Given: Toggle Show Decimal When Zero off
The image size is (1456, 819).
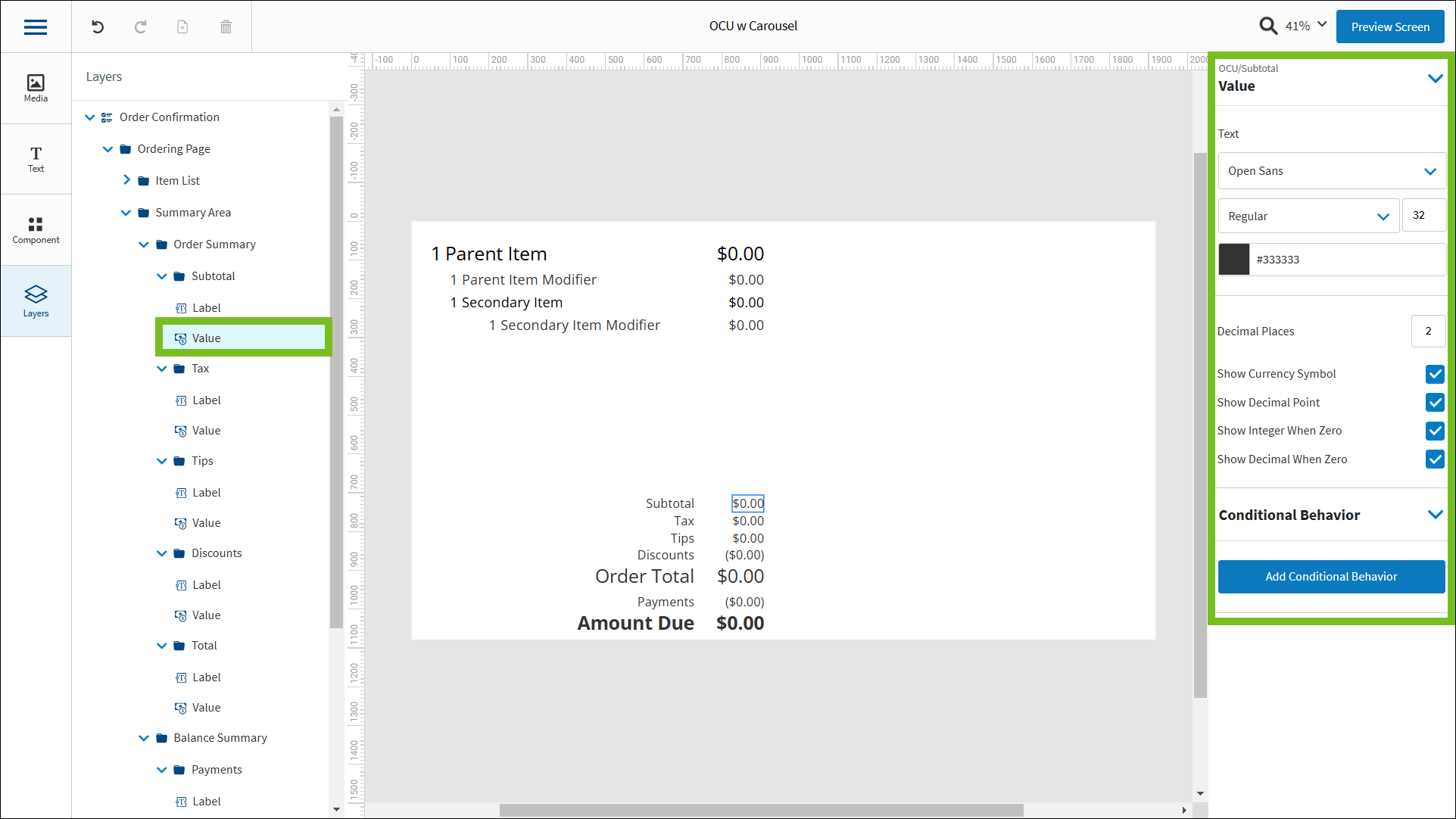Looking at the screenshot, I should pos(1435,459).
